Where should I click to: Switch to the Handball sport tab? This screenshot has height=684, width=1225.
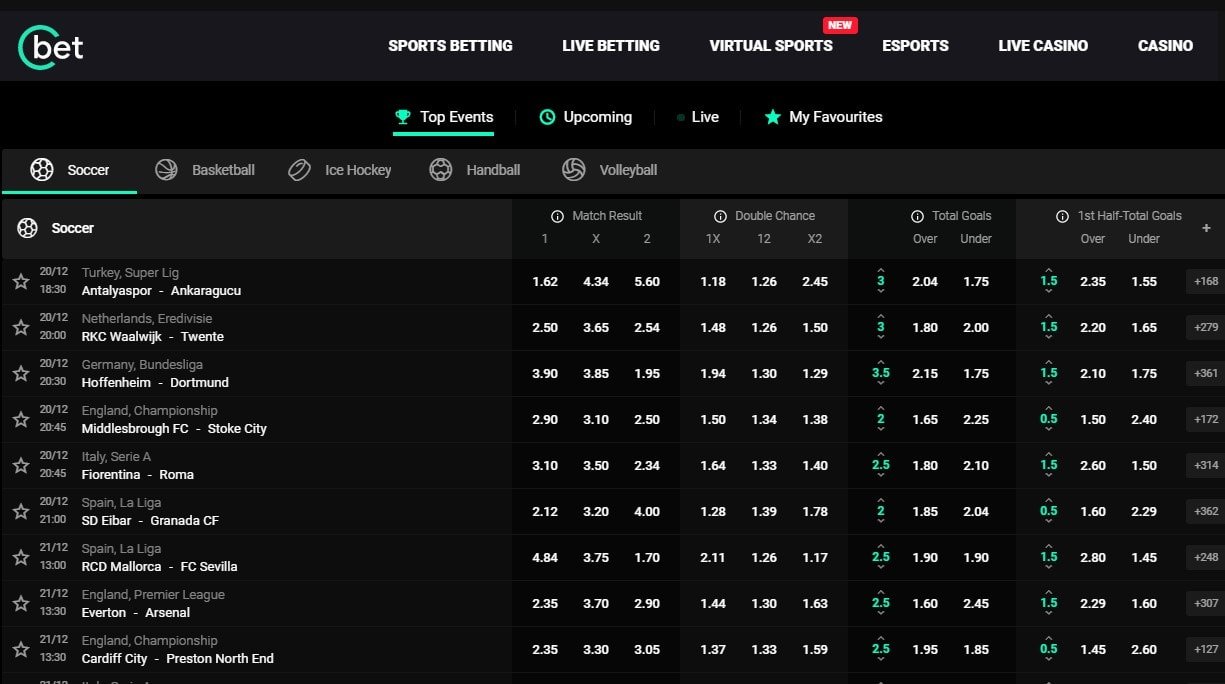[474, 170]
